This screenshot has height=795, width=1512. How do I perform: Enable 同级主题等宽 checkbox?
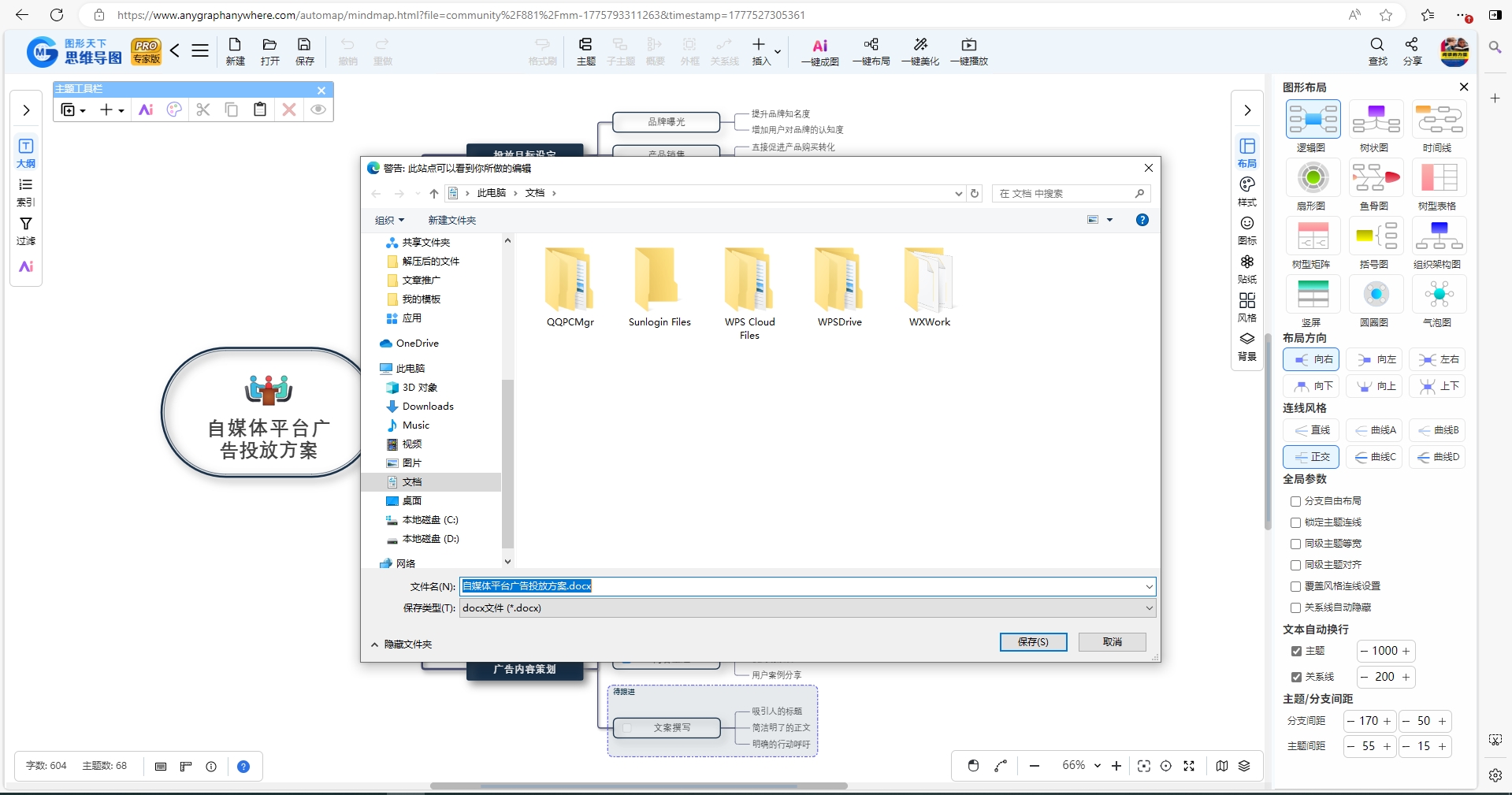[x=1295, y=544]
